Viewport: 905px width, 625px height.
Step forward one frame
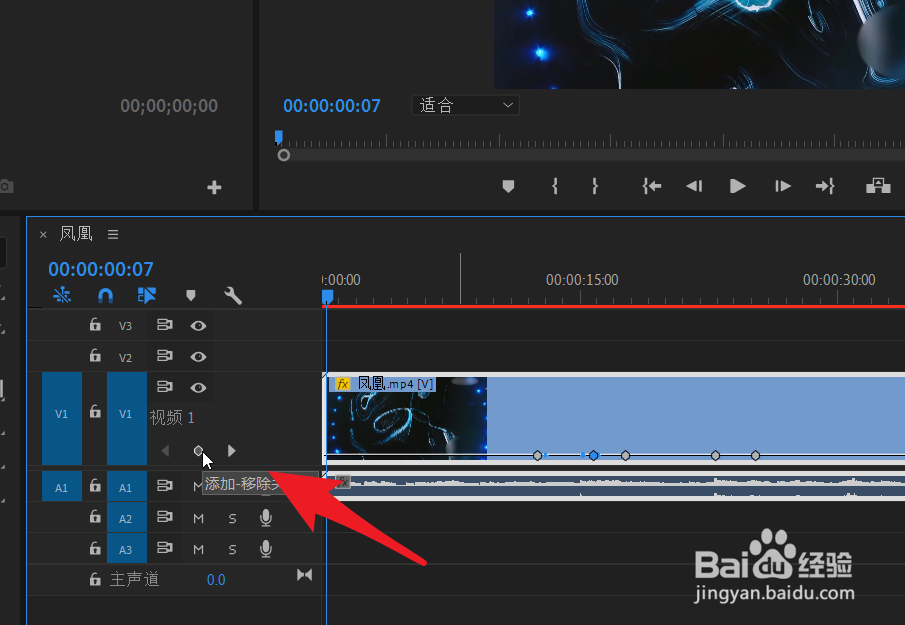click(783, 186)
